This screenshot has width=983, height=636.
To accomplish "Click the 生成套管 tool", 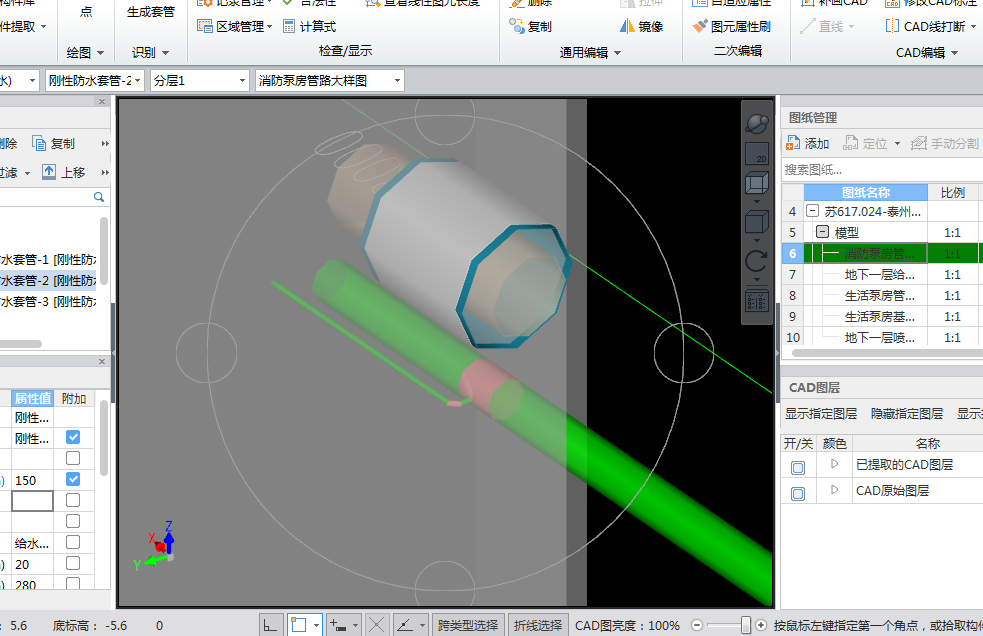I will 150,11.
